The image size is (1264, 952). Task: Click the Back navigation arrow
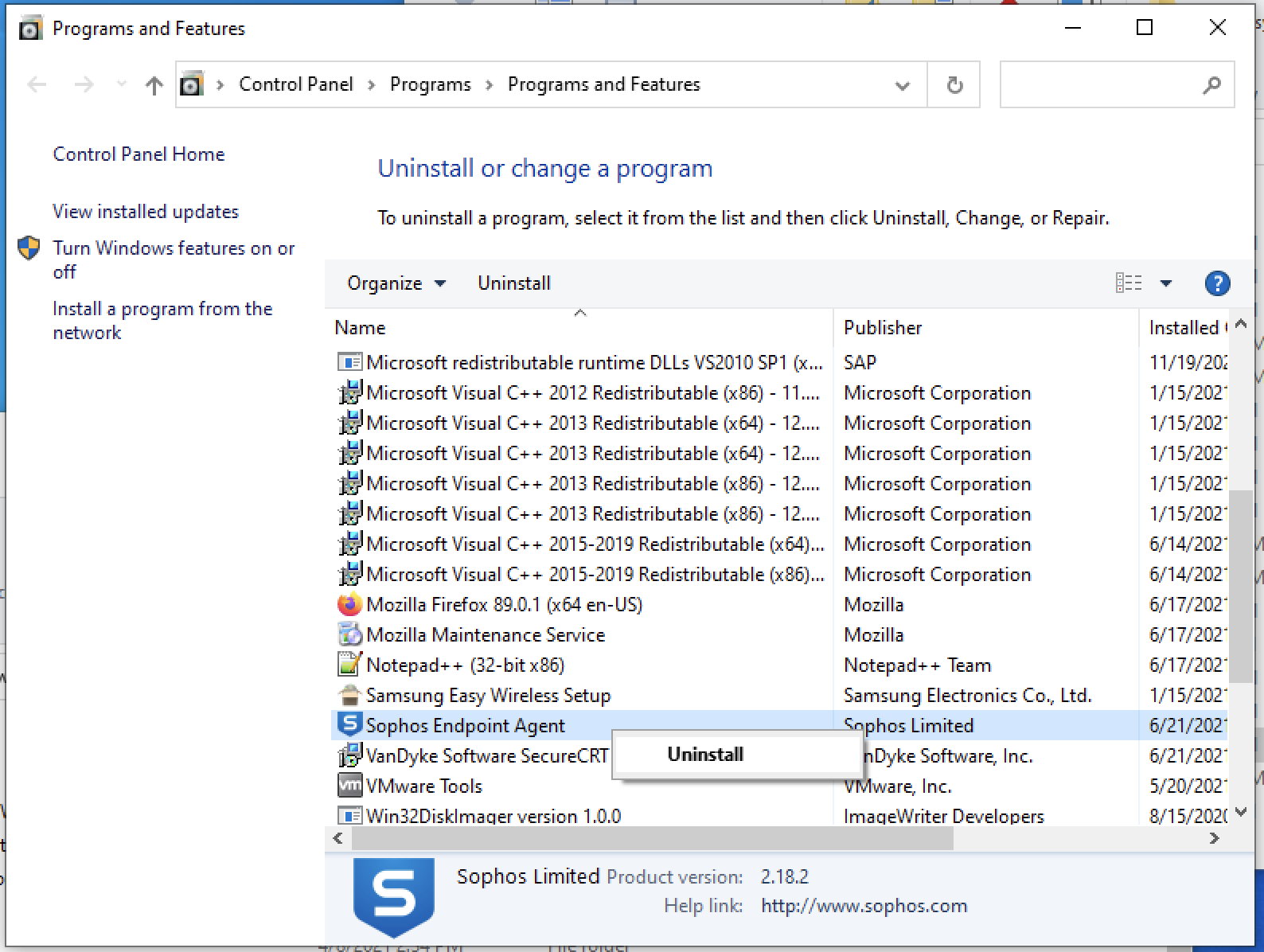pyautogui.click(x=37, y=85)
